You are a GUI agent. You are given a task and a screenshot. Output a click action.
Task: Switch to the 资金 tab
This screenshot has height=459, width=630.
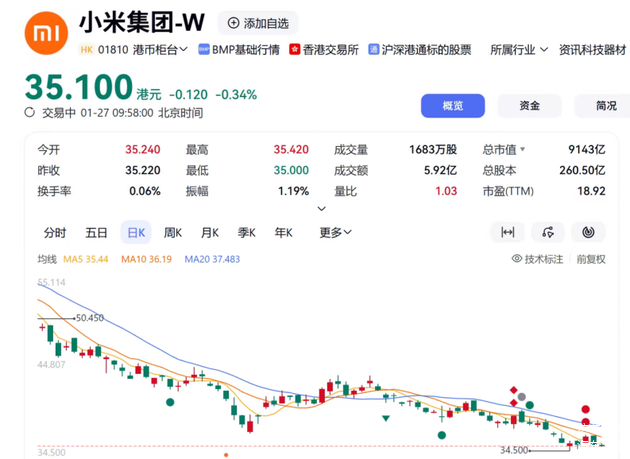(529, 106)
